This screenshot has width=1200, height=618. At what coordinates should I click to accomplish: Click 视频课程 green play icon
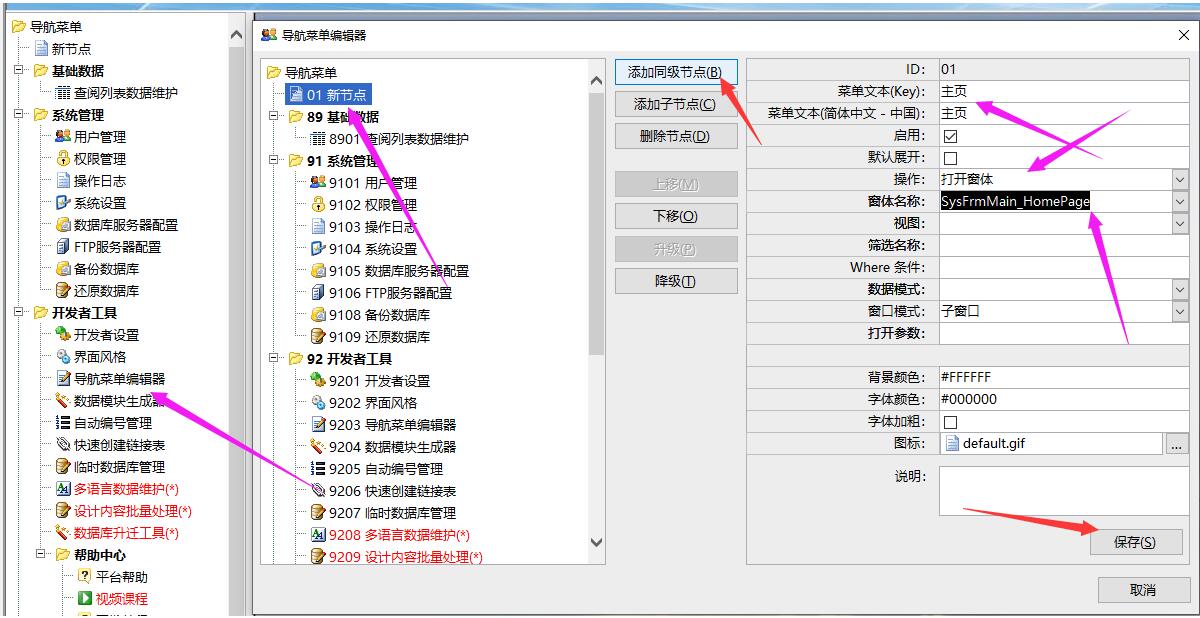point(85,599)
